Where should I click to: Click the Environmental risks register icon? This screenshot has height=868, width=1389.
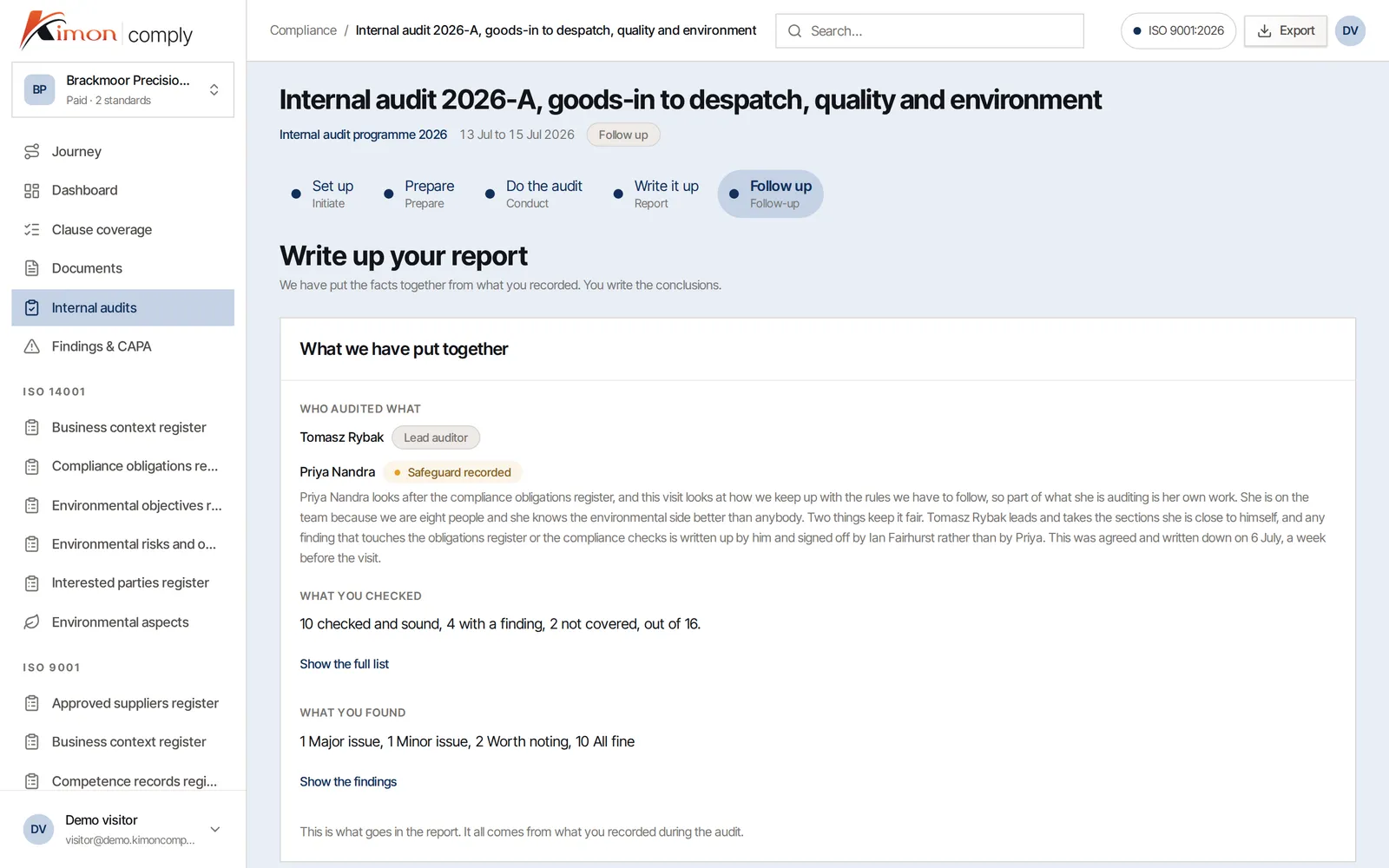coord(32,544)
